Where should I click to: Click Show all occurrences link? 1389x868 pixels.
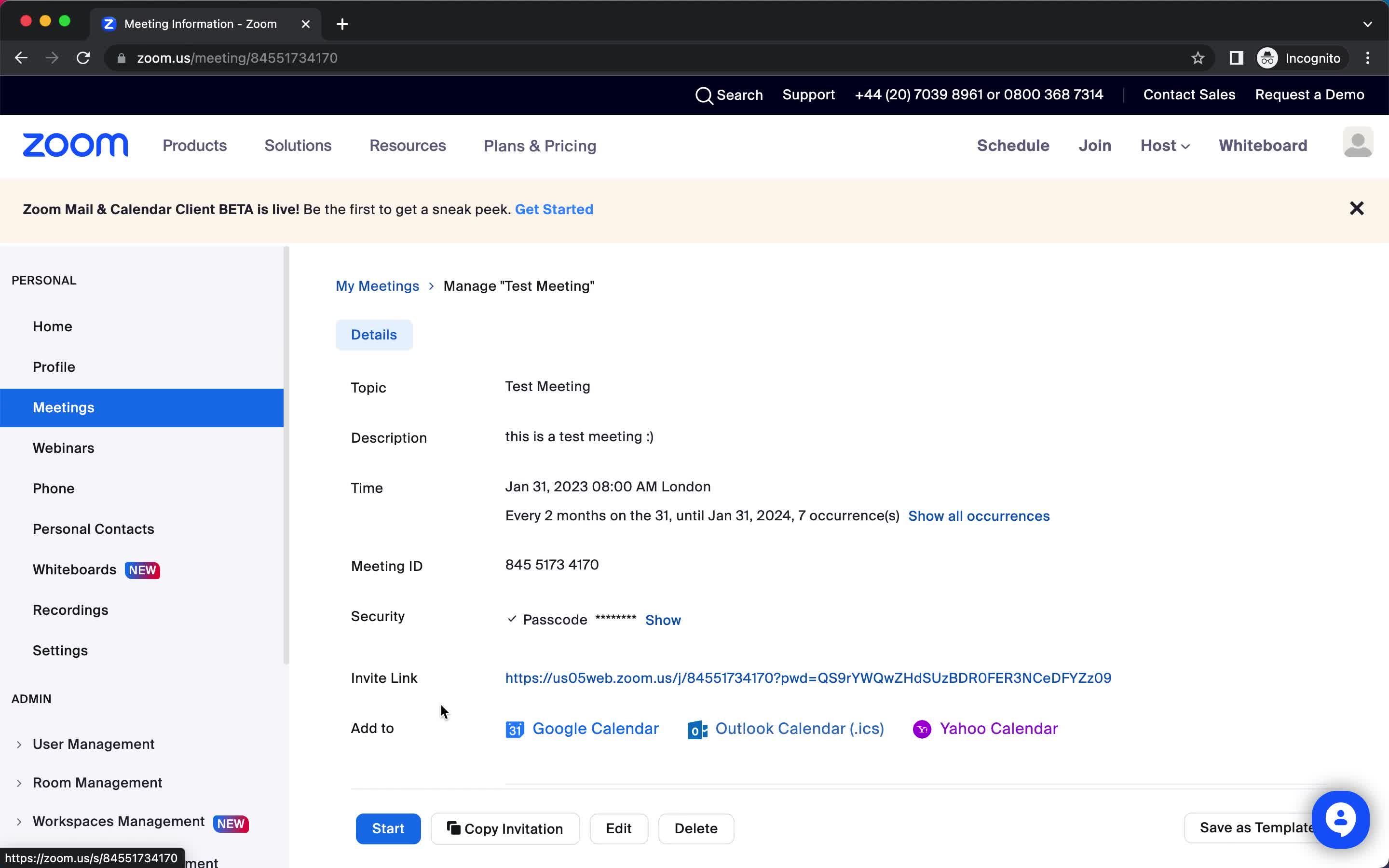tap(979, 515)
